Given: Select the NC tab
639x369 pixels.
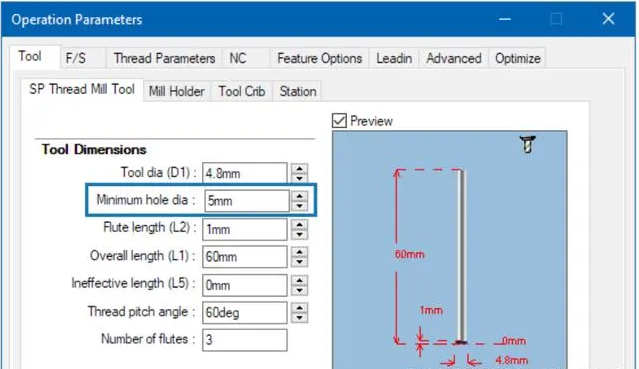Looking at the screenshot, I should point(246,58).
